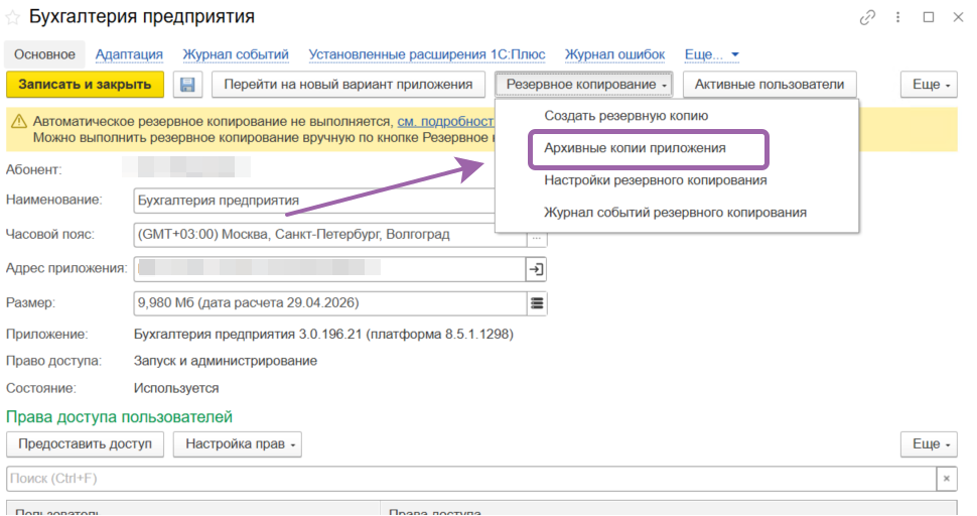Click the Адрес приложения field
This screenshot has width=977, height=516.
[330, 269]
